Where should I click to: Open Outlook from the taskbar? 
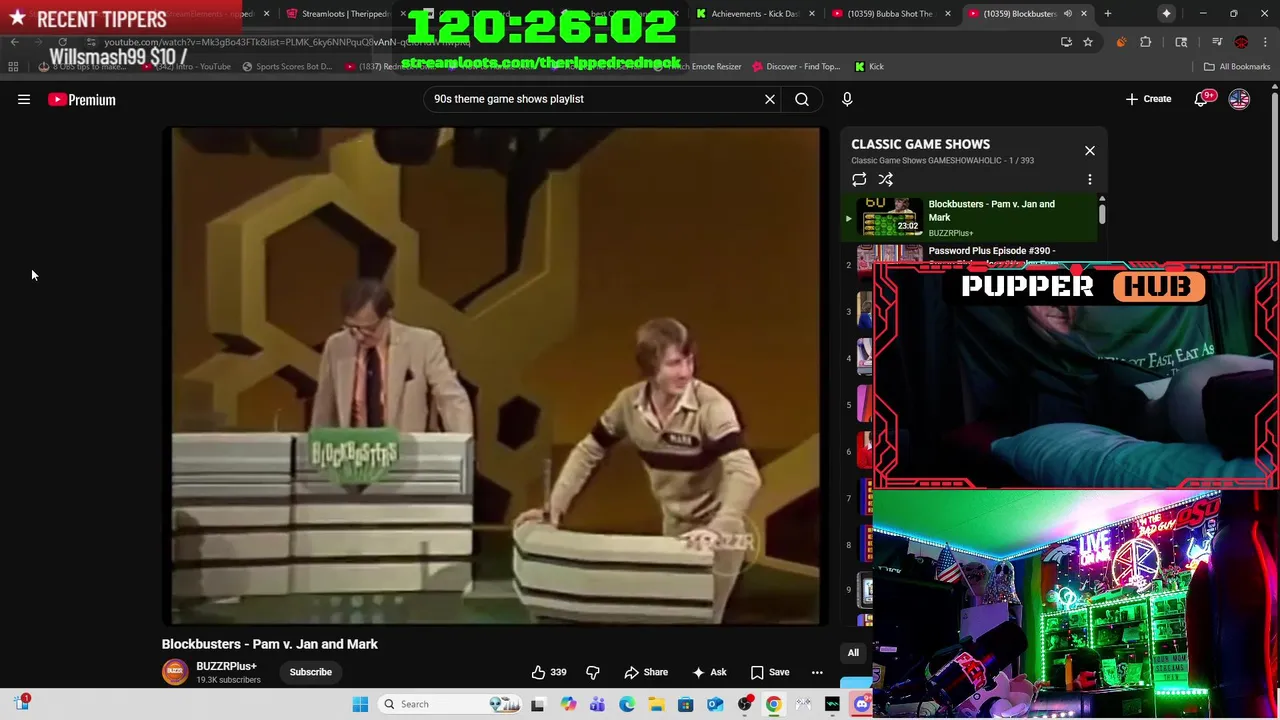point(715,704)
